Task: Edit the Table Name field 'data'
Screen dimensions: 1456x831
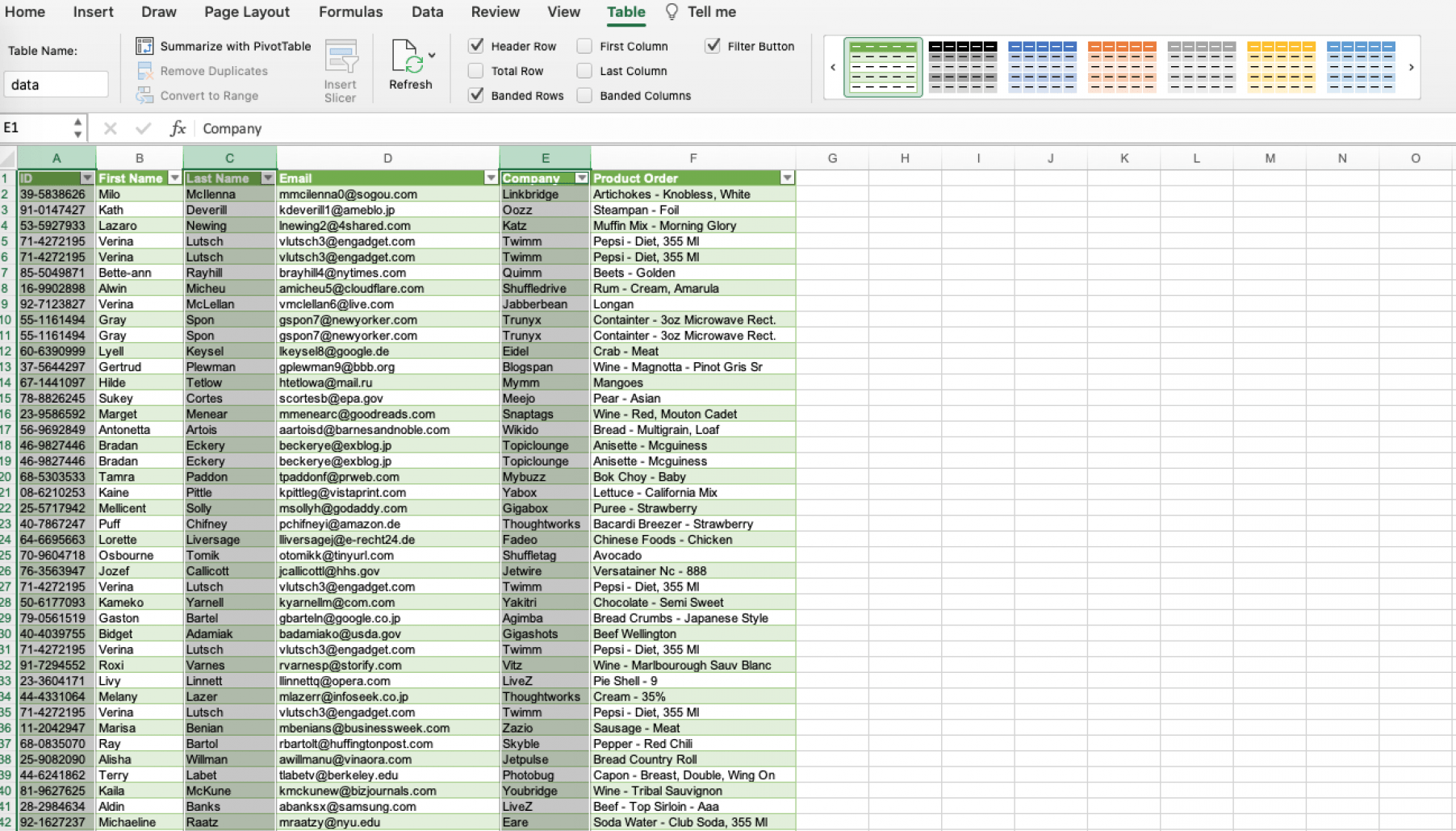Action: pos(56,84)
